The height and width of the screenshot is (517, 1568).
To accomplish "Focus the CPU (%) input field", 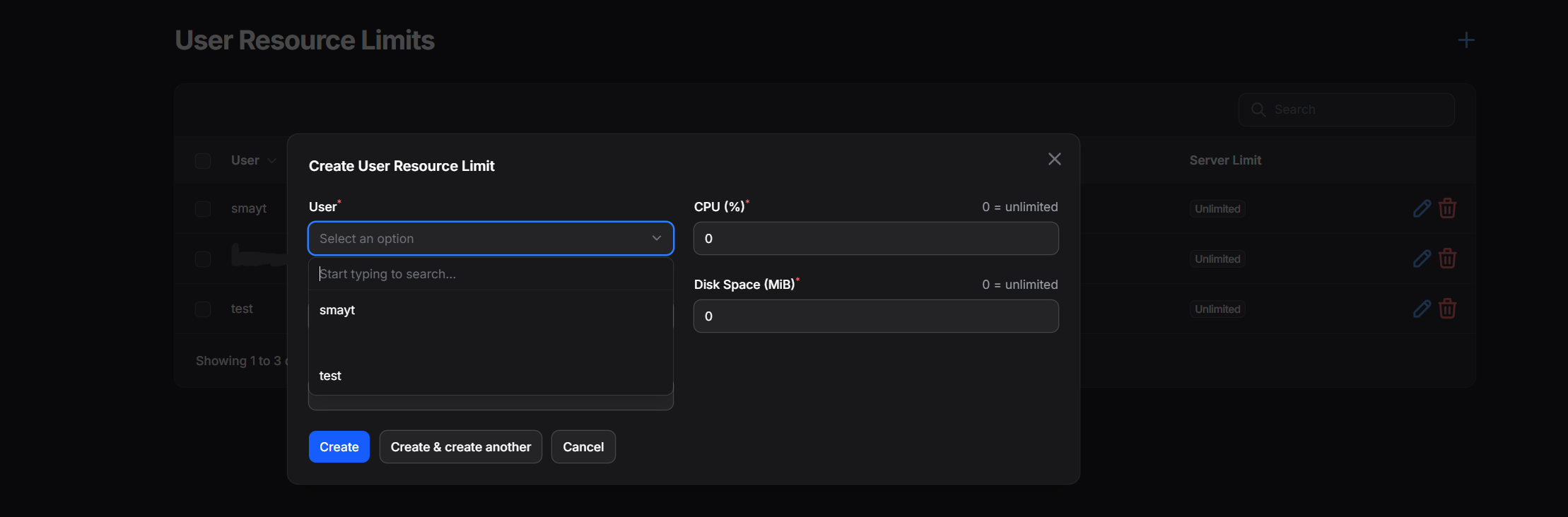I will pyautogui.click(x=876, y=239).
